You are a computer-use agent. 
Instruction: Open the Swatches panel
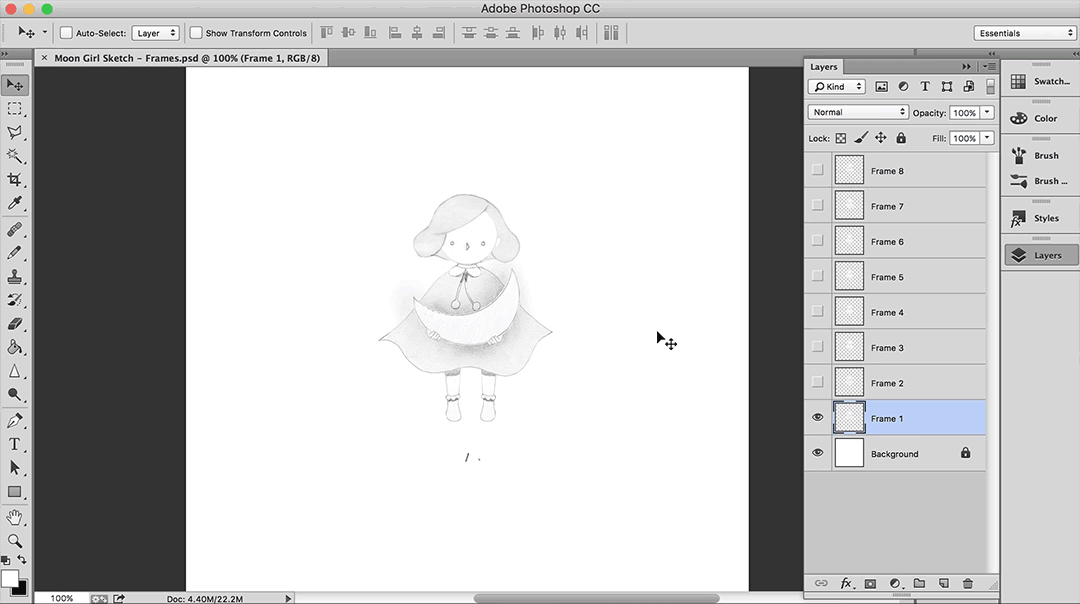point(1040,81)
